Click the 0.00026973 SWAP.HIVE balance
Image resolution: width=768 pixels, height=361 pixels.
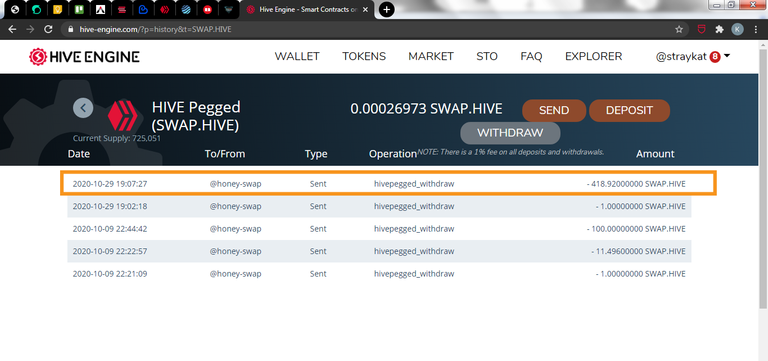426,109
